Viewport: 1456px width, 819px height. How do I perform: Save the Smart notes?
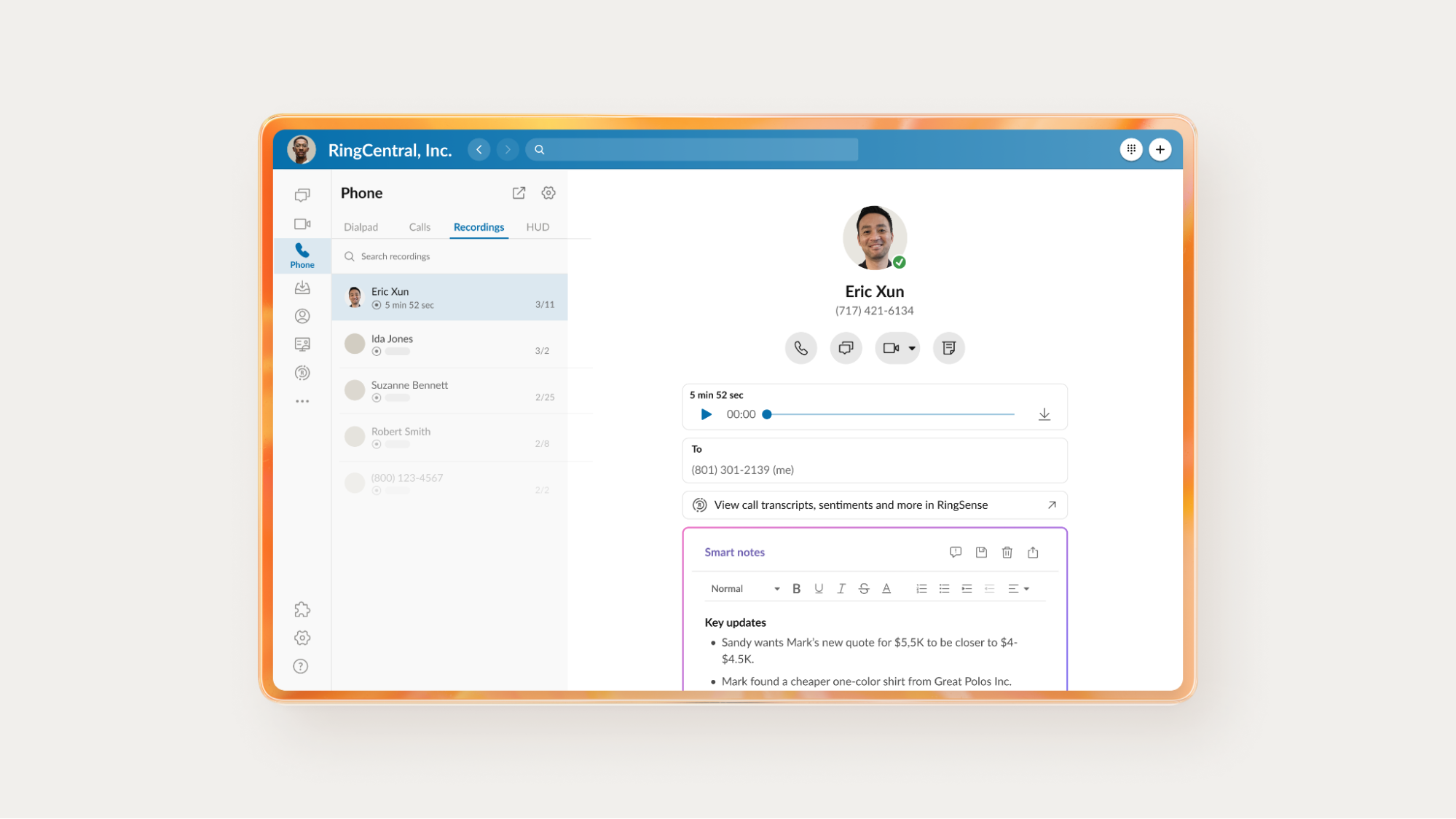[x=980, y=552]
